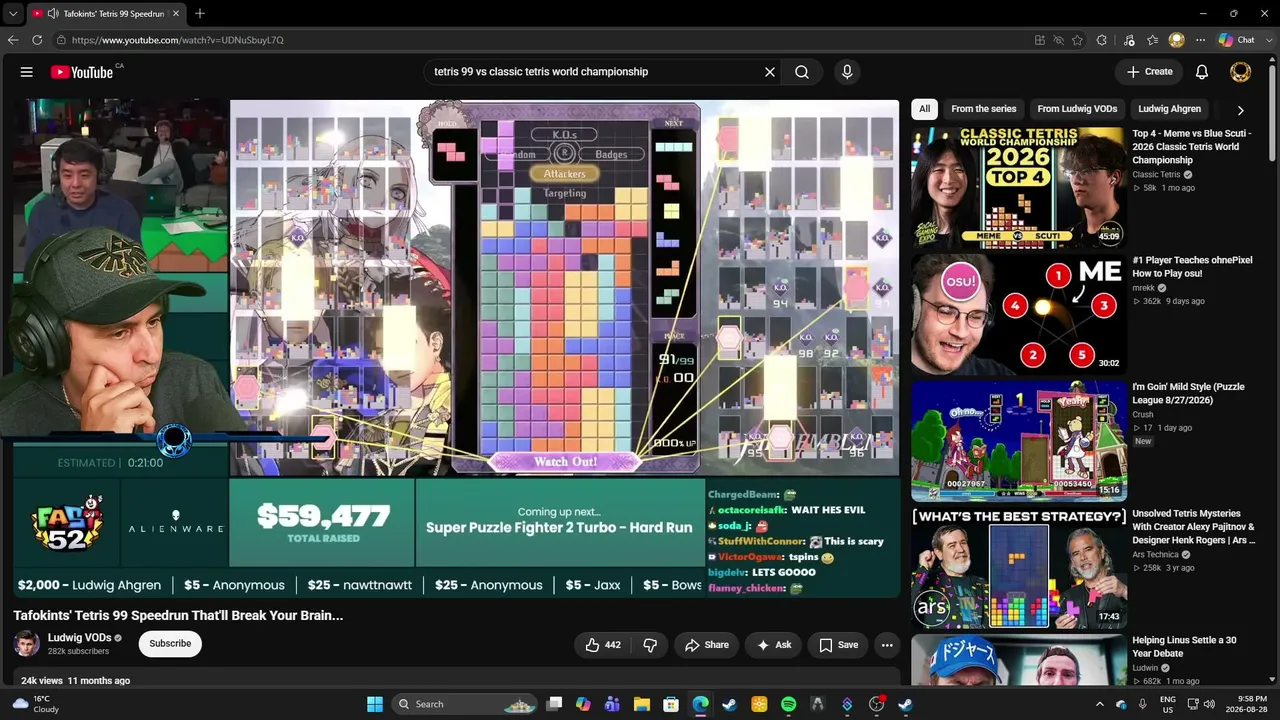Open I'm Goin' Mild Style video thumbnail
This screenshot has height=720, width=1280.
1018,441
